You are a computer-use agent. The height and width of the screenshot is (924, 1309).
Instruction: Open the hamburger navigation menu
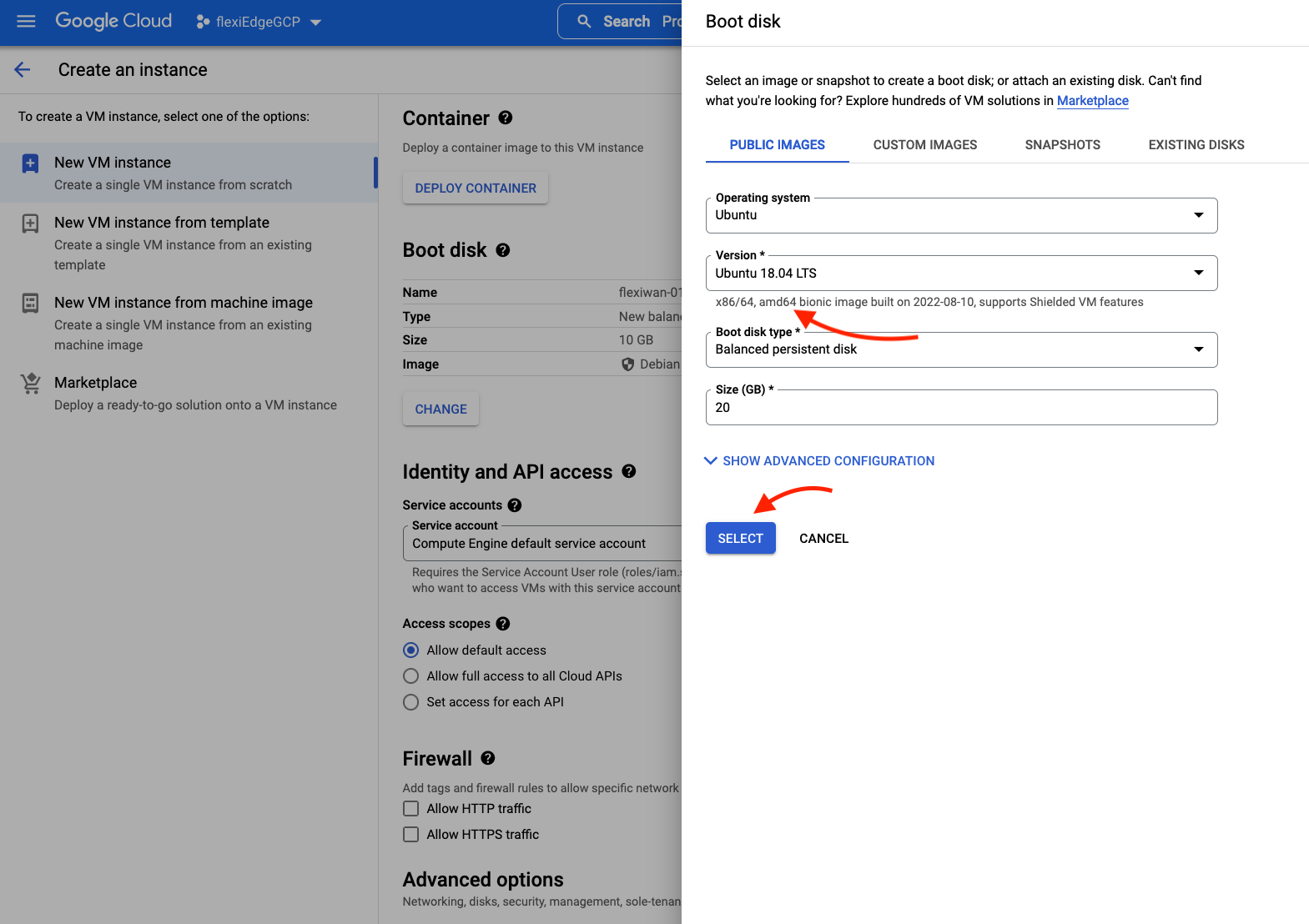coord(27,22)
